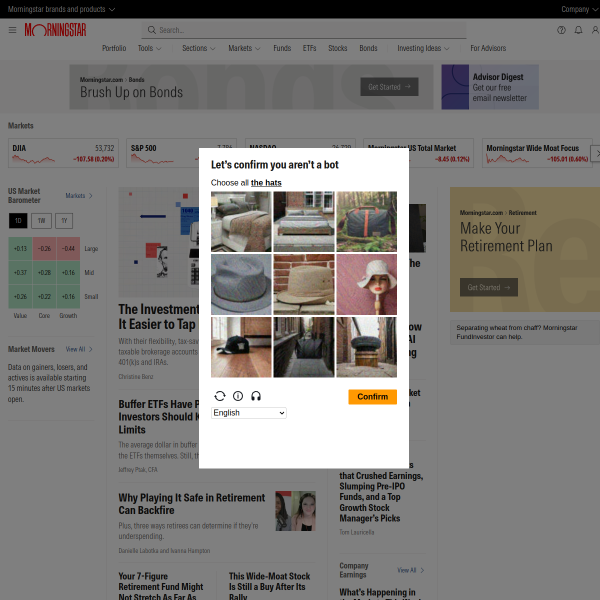Open the ETFs nav item
Image resolution: width=600 pixels, height=600 pixels.
[309, 48]
